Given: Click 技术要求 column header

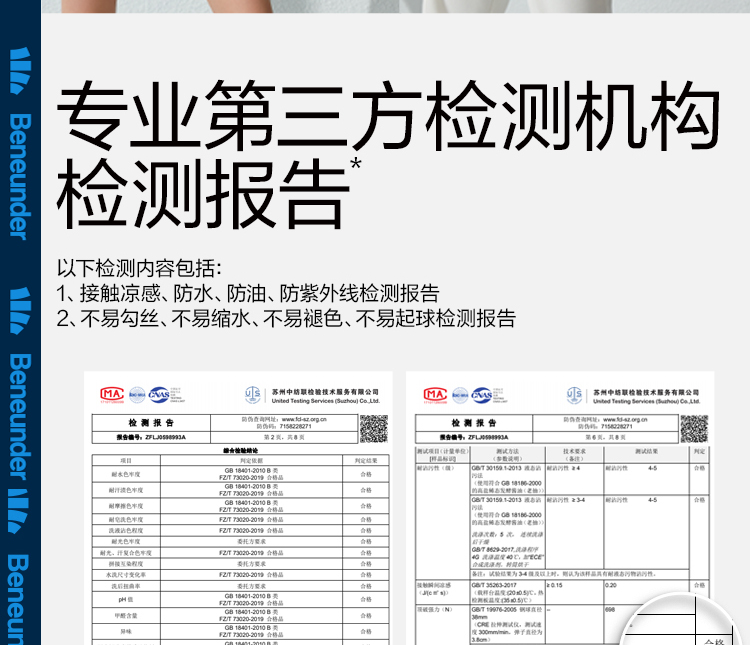Looking at the screenshot, I should [x=574, y=455].
